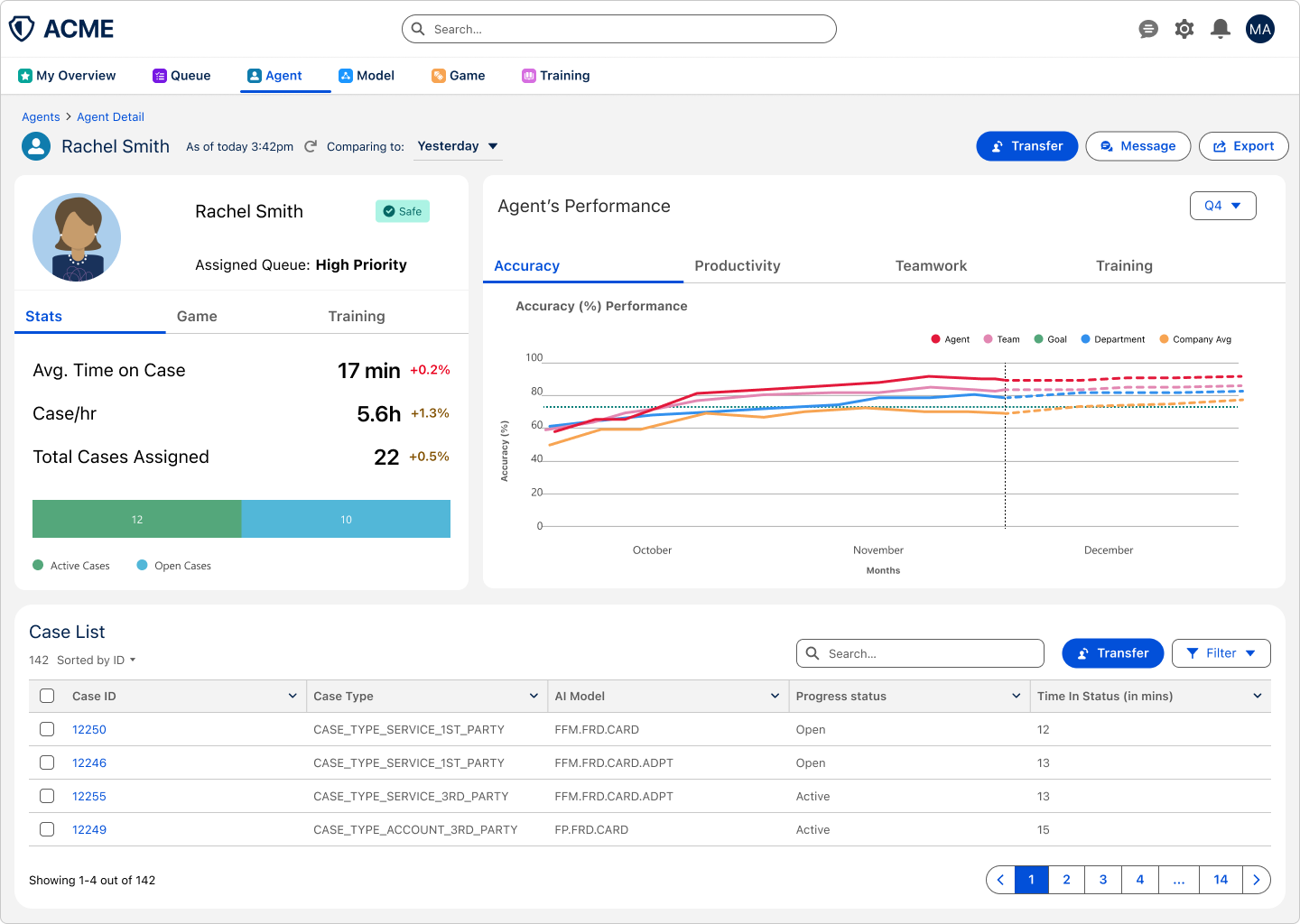Open the Filter dropdown

click(1221, 653)
